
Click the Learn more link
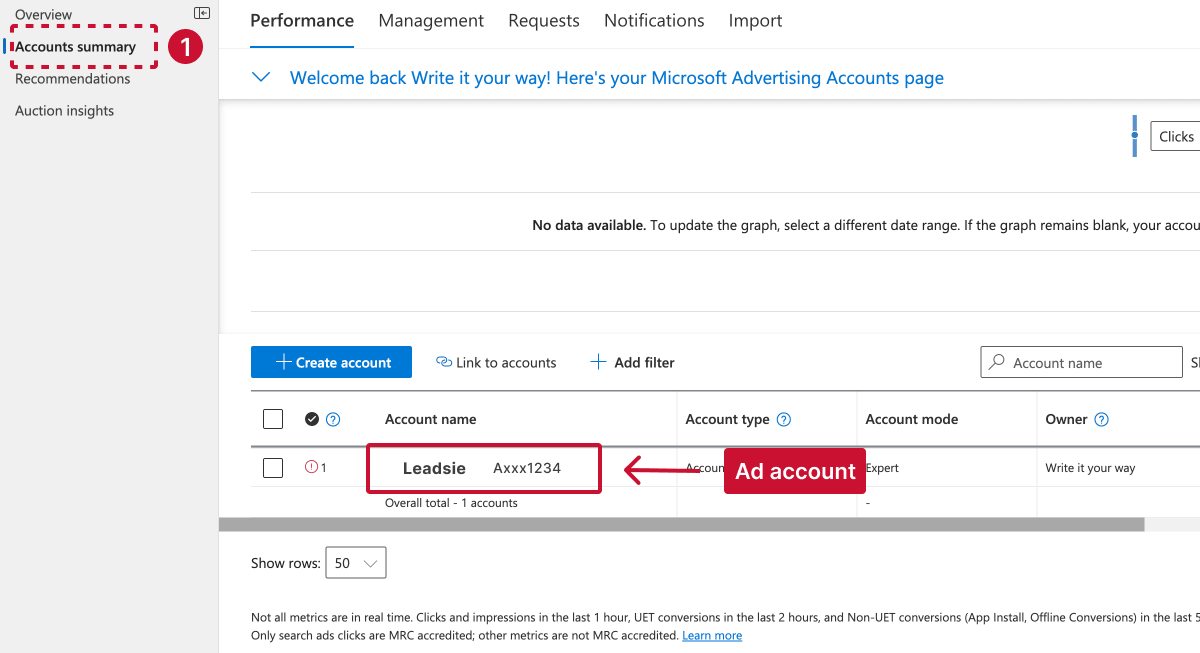(x=712, y=635)
